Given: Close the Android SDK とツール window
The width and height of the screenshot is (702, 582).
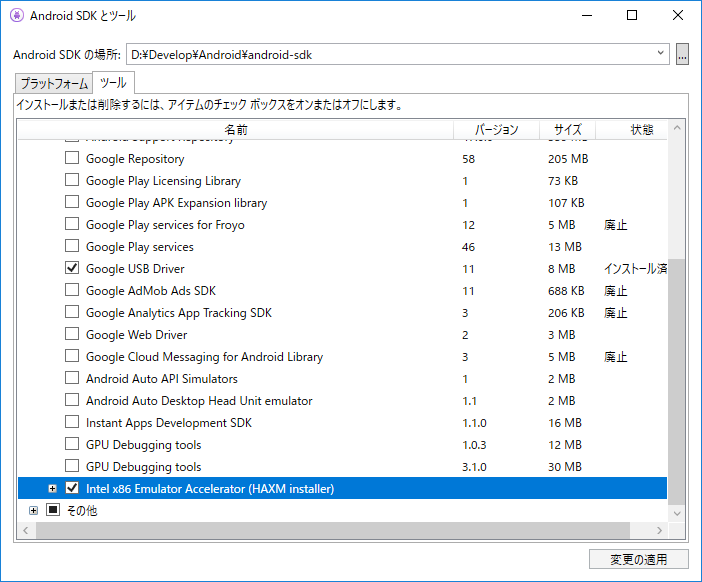Looking at the screenshot, I should [x=677, y=15].
